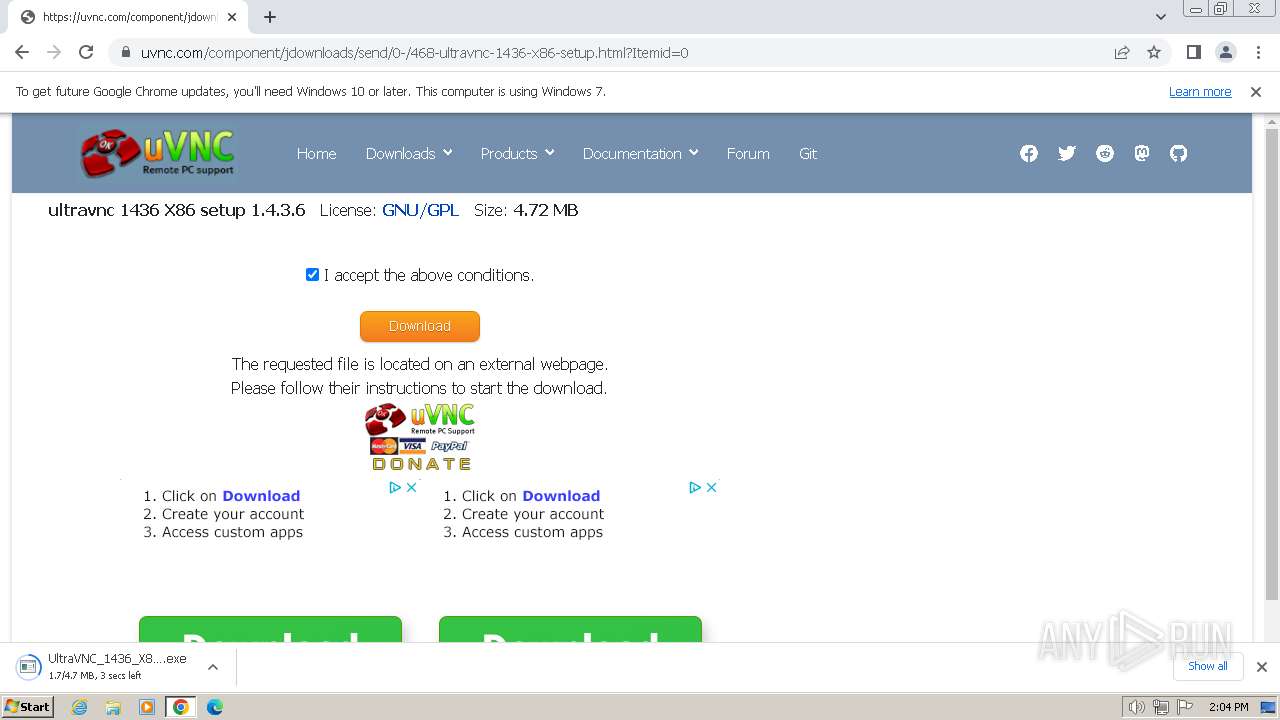Open the tab search dropdown arrow
Screen dimensions: 1280x720
(x=1161, y=17)
